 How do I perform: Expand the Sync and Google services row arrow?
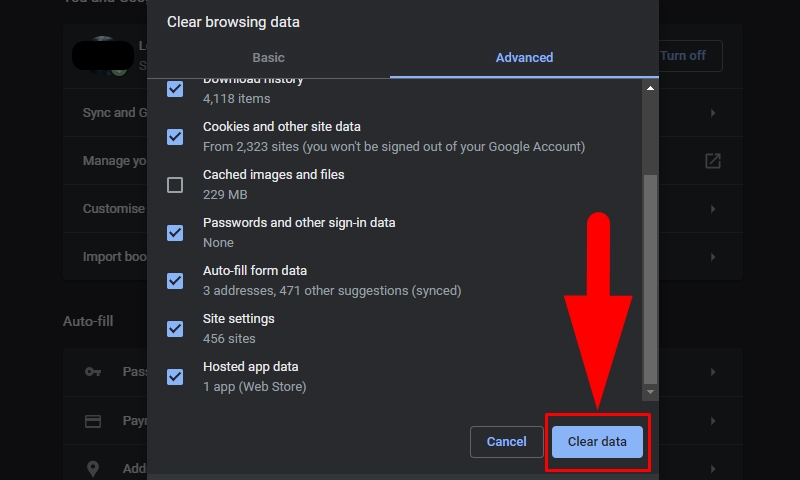tap(713, 113)
